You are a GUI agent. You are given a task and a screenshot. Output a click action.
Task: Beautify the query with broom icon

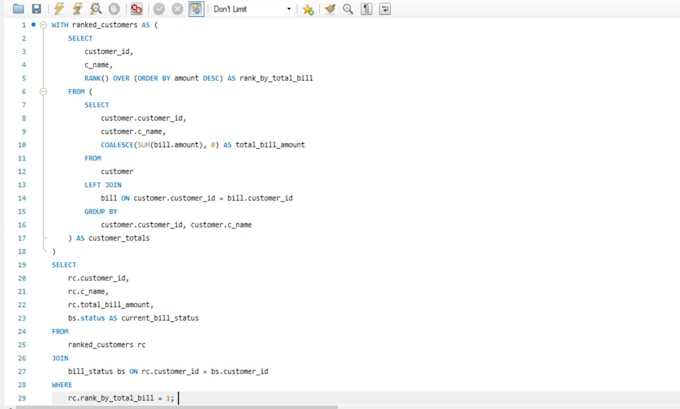pyautogui.click(x=330, y=9)
